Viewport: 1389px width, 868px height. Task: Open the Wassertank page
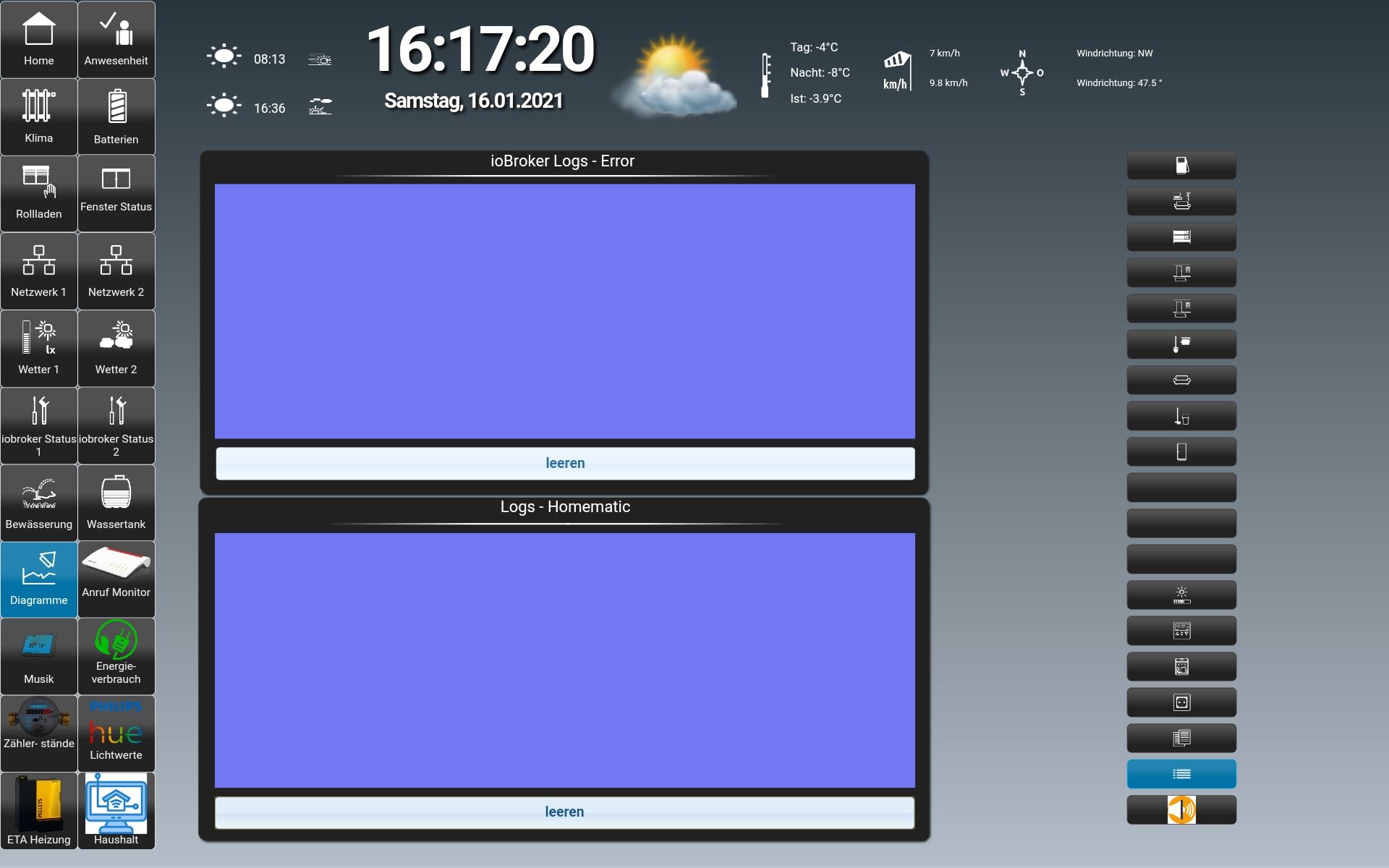(116, 503)
